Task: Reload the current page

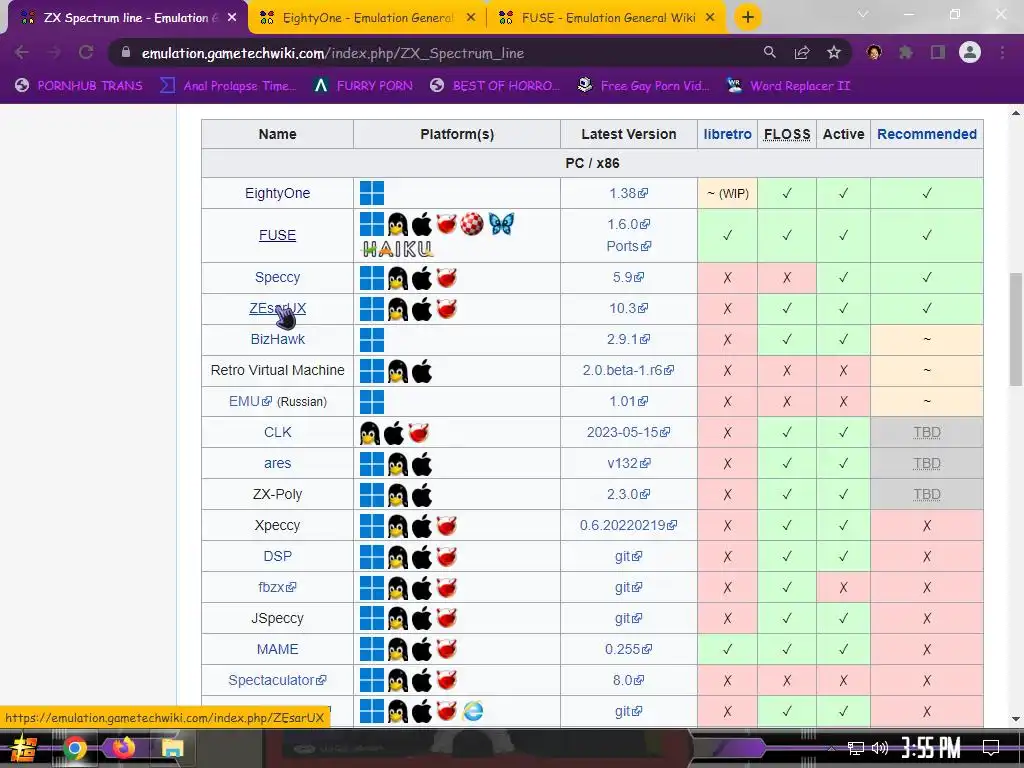Action: point(86,52)
